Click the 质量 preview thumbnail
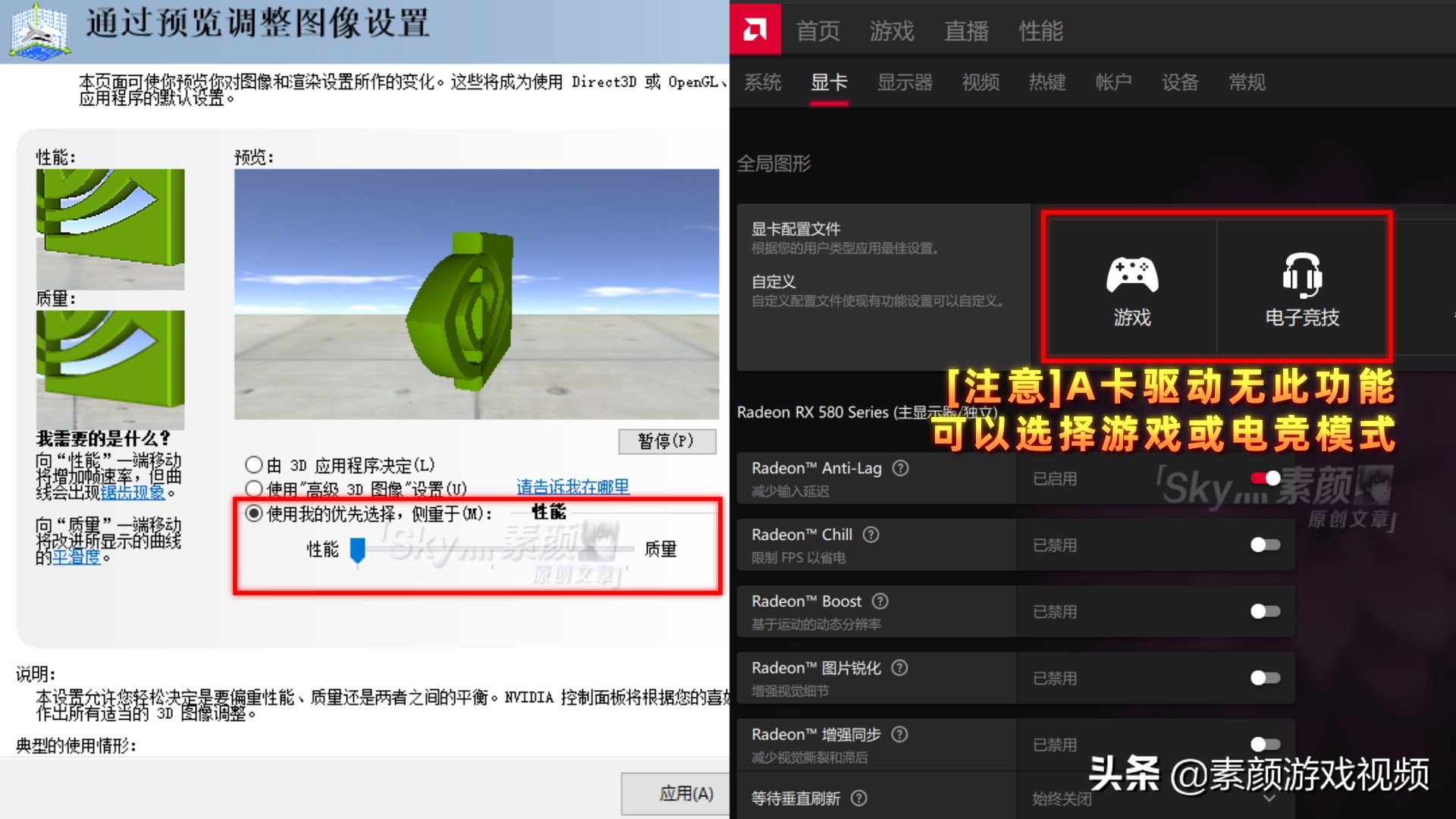 tap(110, 369)
